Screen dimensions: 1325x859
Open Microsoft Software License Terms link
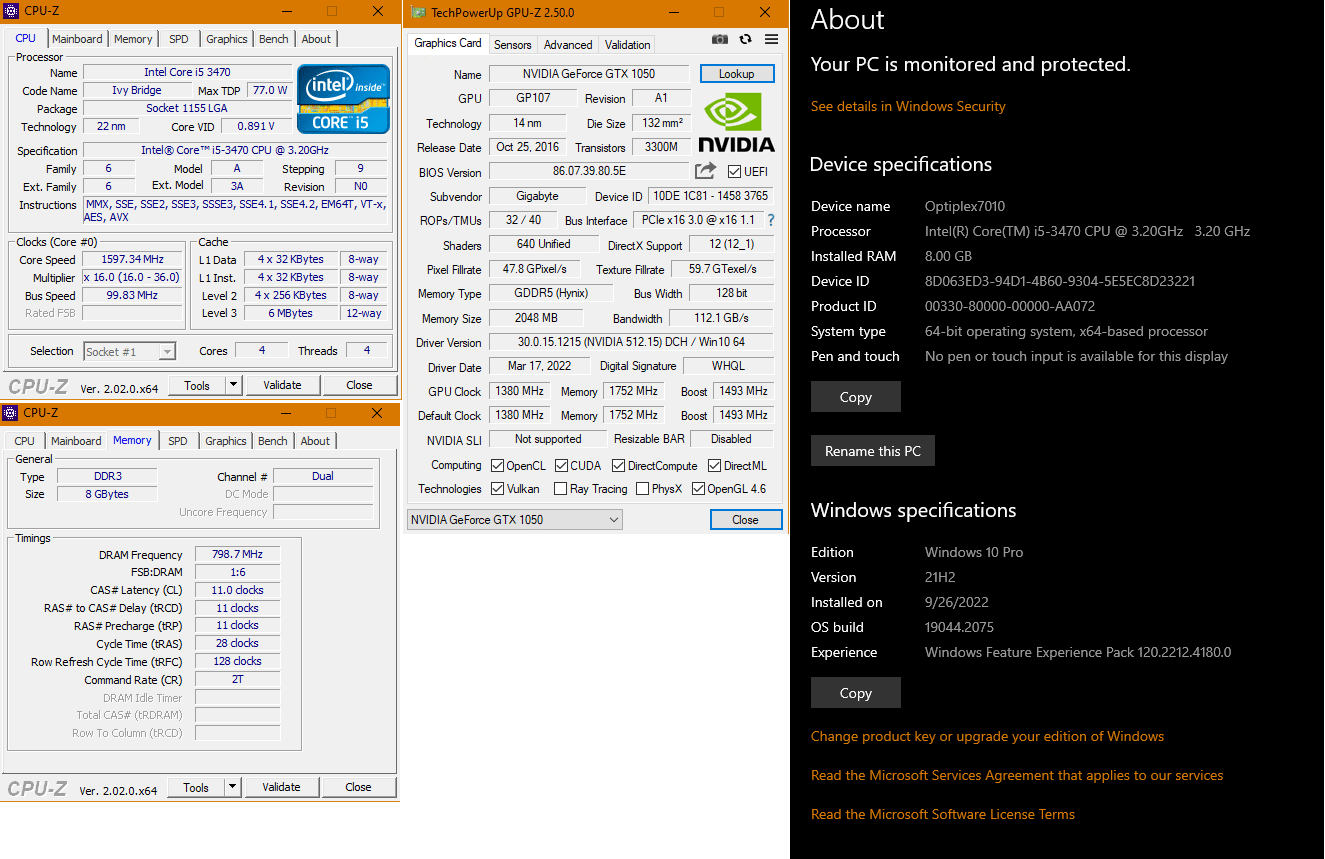pyautogui.click(x=943, y=814)
